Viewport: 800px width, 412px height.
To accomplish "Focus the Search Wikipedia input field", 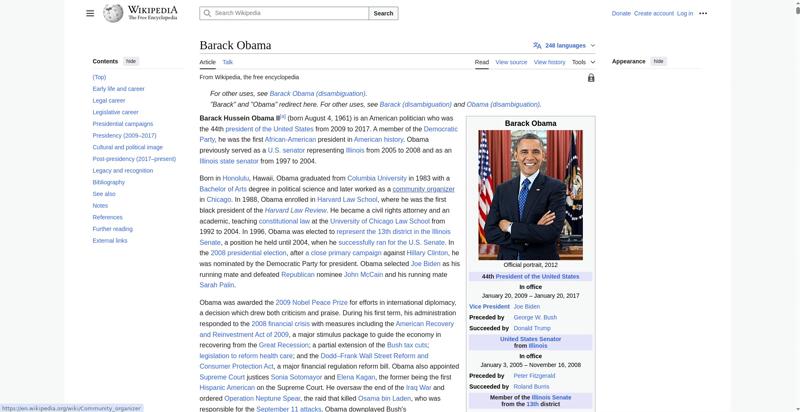I will pyautogui.click(x=284, y=13).
